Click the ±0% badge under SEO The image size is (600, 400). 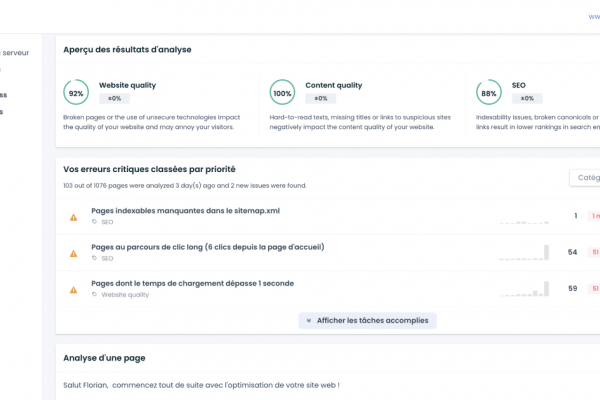527,98
